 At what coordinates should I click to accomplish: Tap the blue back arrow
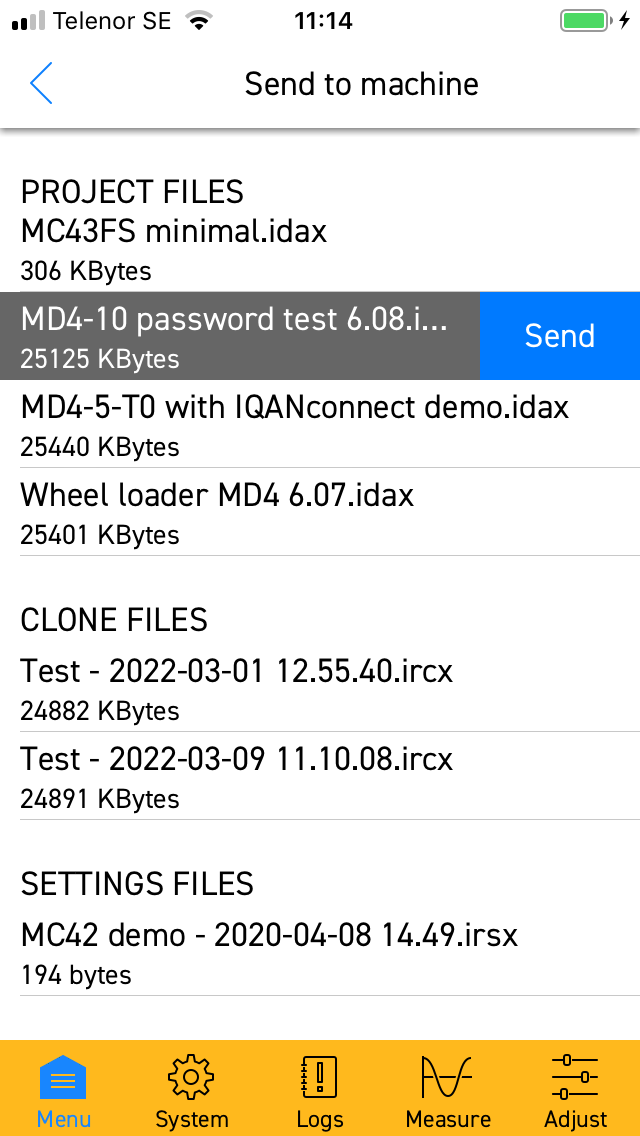click(41, 83)
